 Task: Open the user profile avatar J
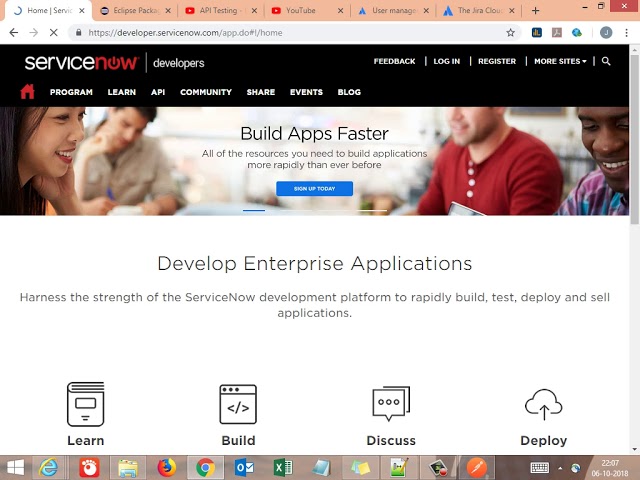[606, 33]
